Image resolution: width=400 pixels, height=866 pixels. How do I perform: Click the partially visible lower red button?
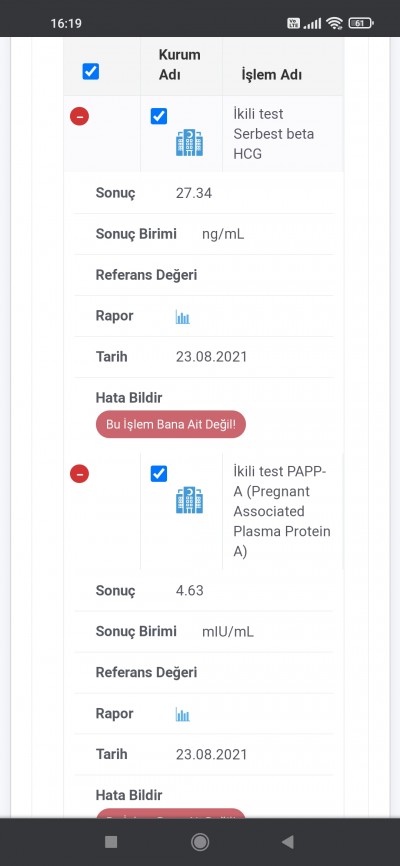(x=171, y=813)
